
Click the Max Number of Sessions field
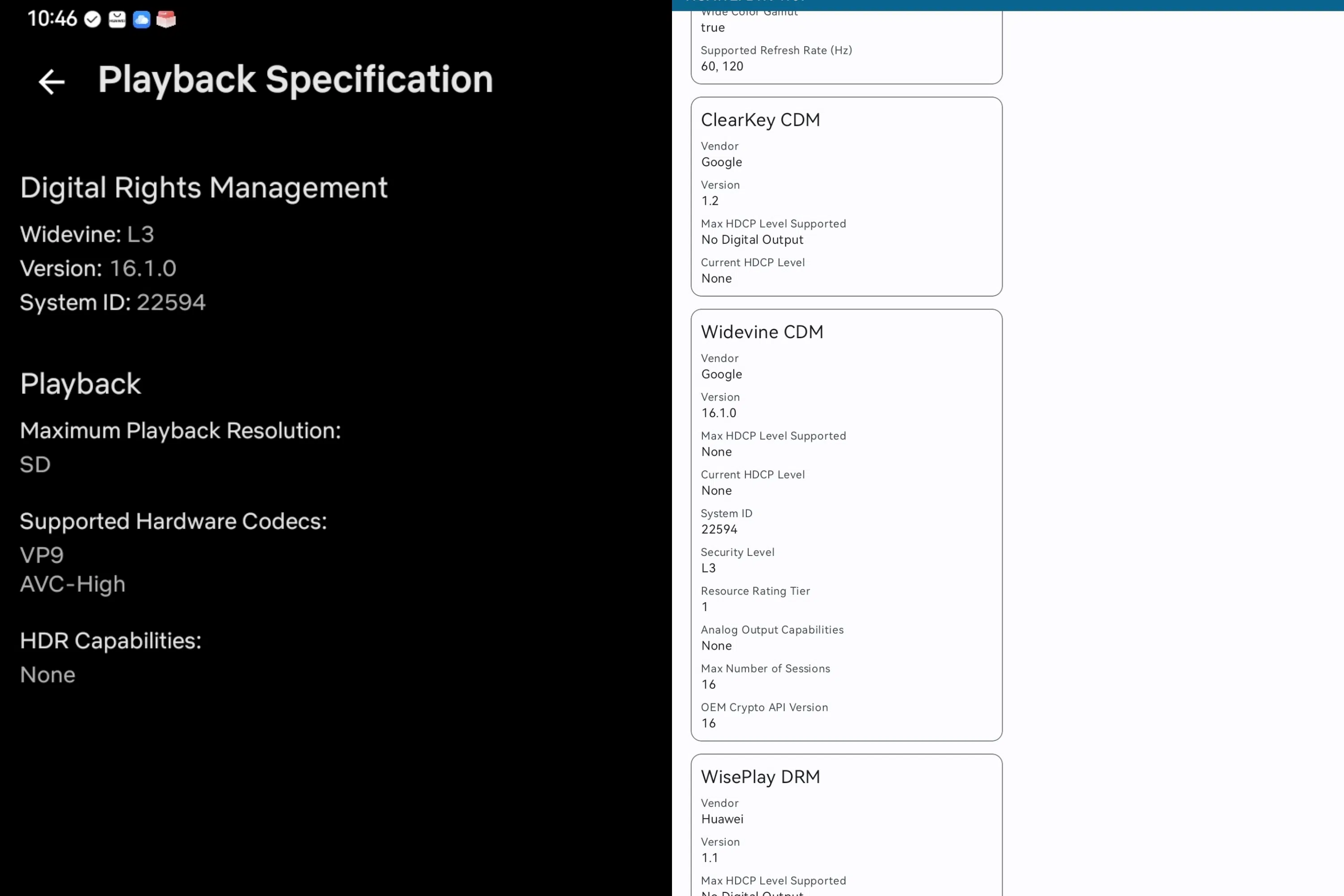tap(765, 676)
